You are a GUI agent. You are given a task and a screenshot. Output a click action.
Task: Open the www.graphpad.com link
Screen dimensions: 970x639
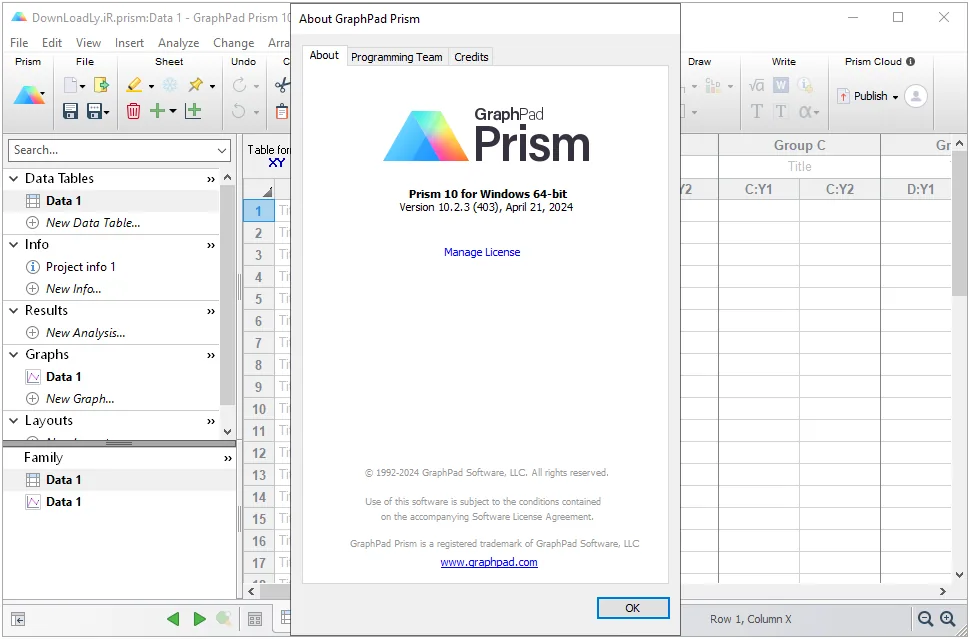(x=489, y=562)
